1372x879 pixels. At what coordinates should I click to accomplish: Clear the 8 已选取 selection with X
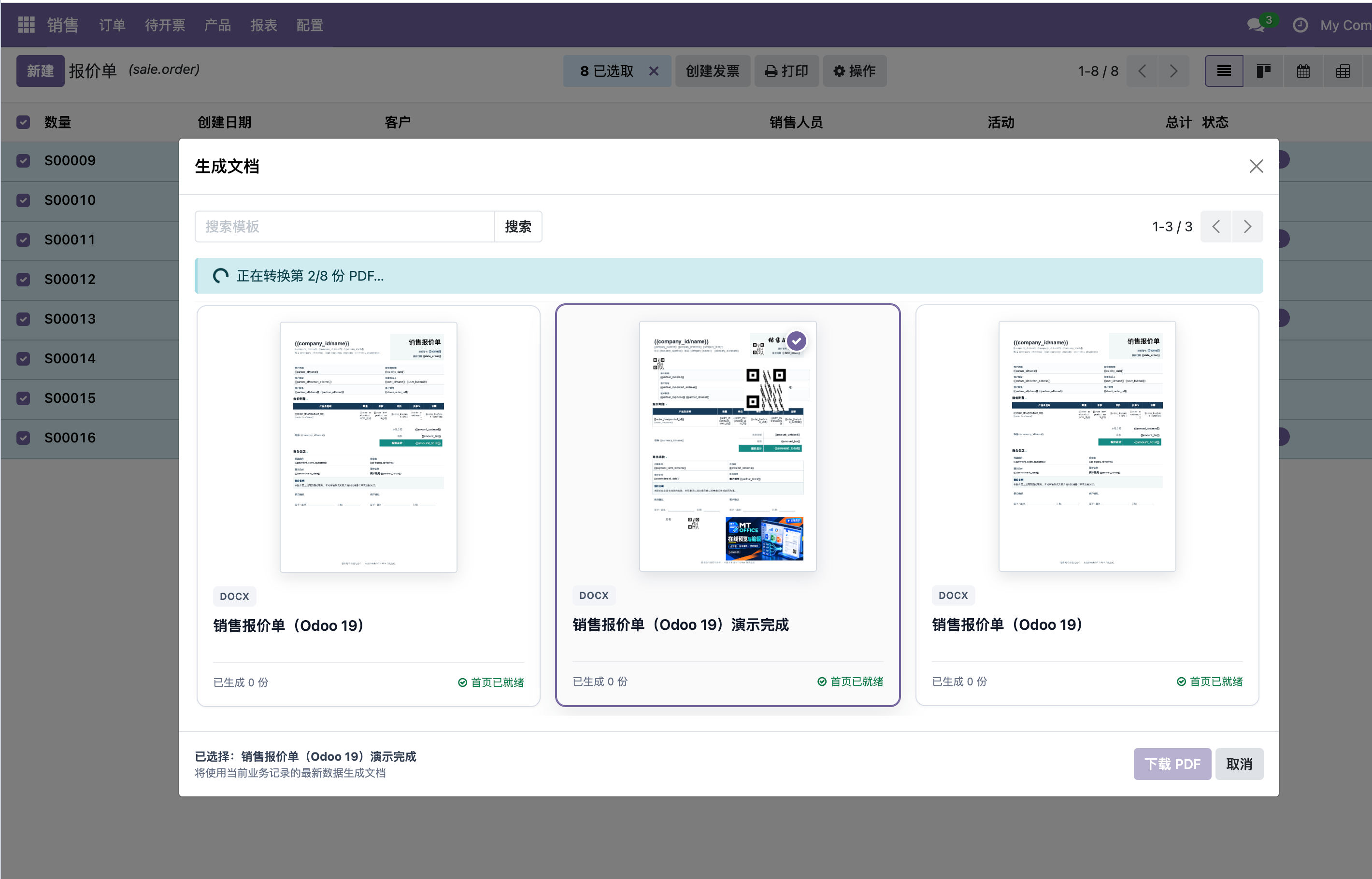click(654, 71)
